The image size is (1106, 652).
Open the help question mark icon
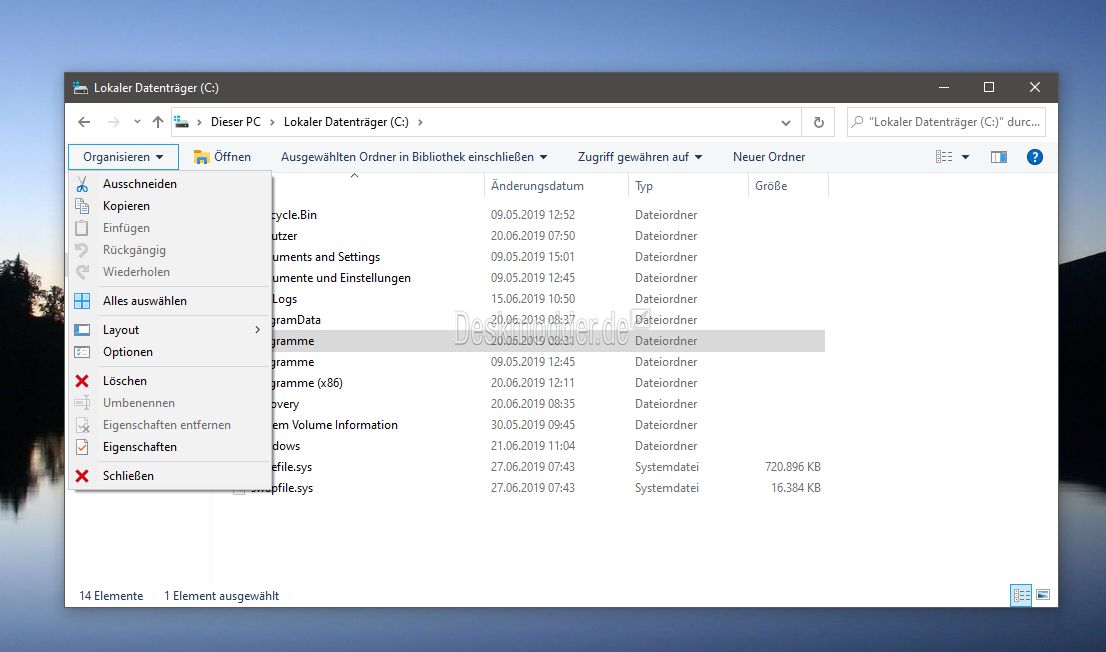coord(1034,157)
